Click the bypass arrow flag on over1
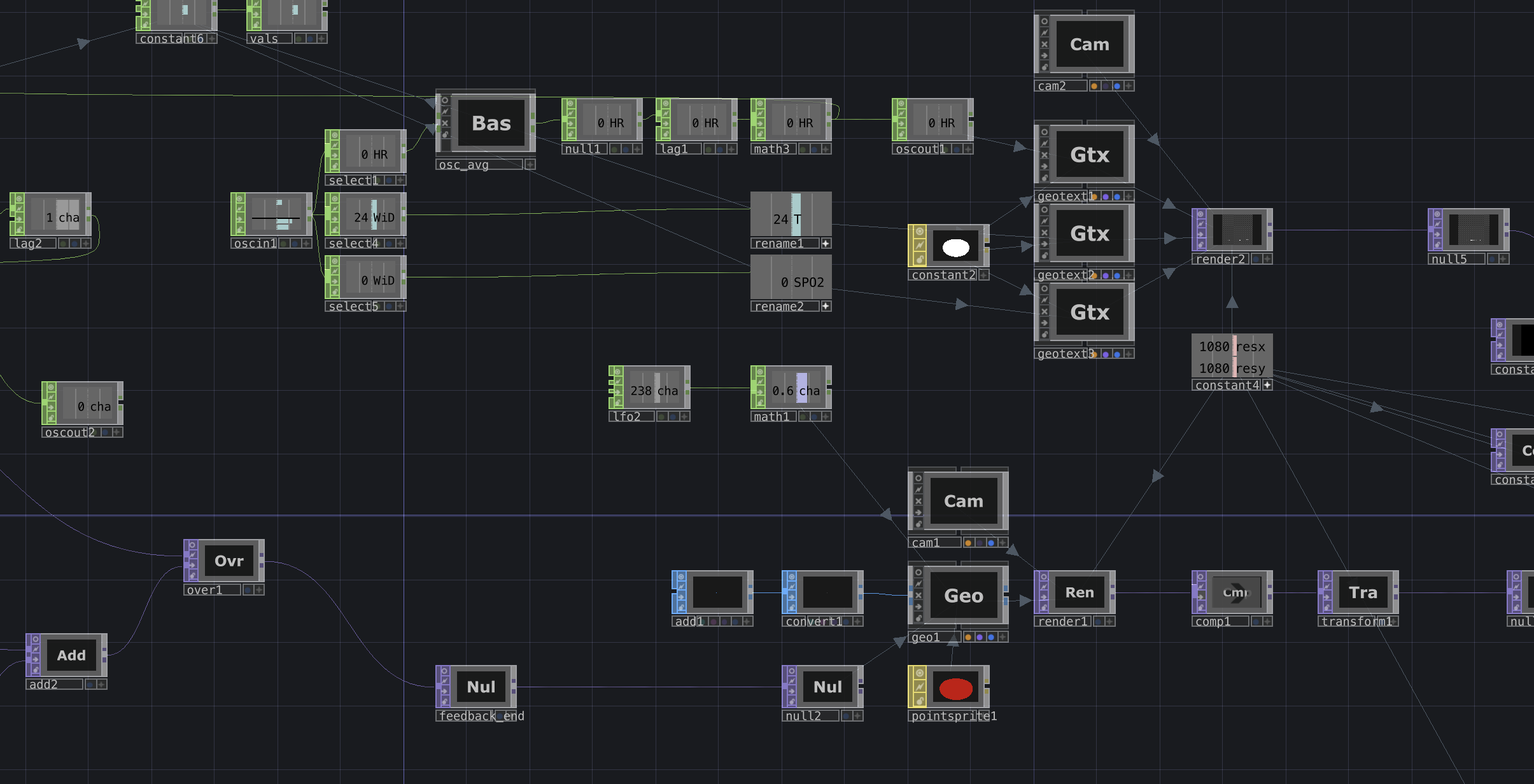This screenshot has width=1534, height=784. [192, 566]
